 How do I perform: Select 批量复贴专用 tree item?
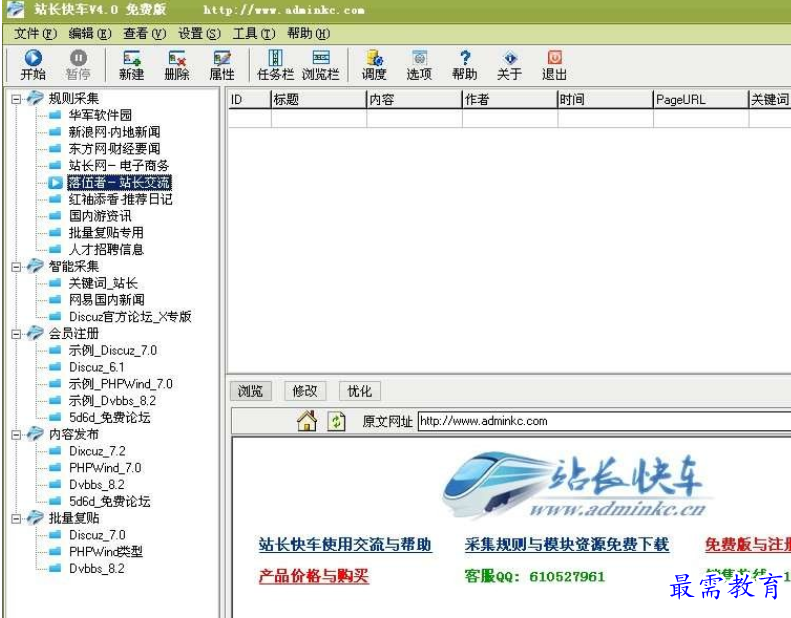(106, 233)
